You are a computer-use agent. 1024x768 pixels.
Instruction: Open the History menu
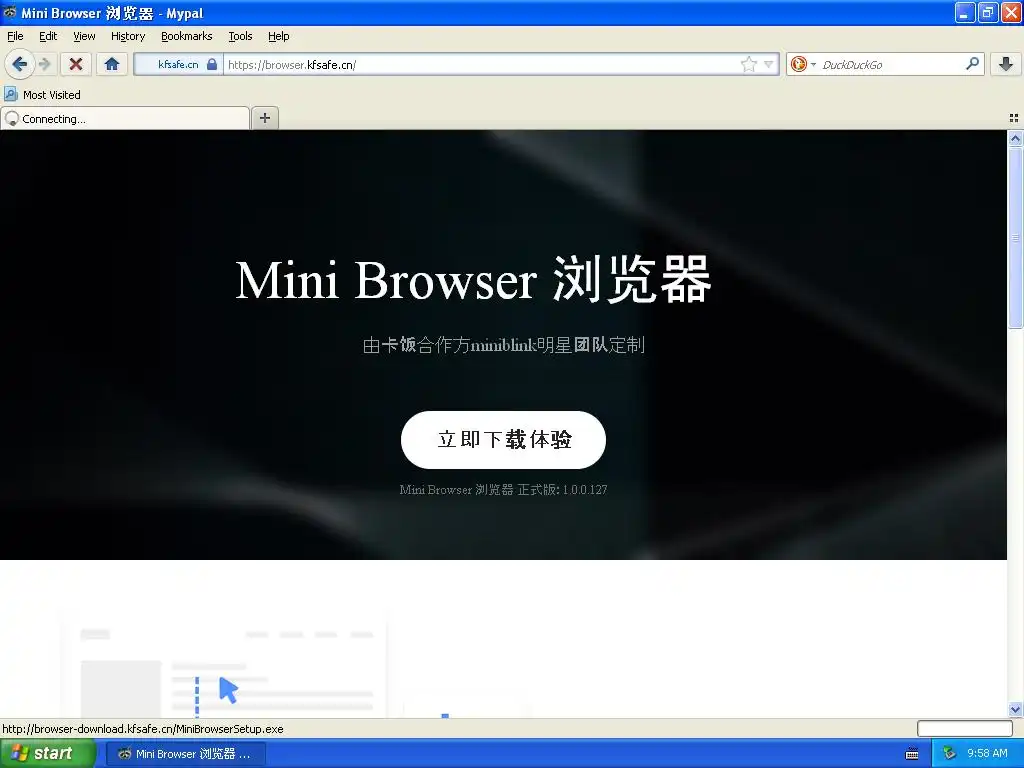(127, 36)
